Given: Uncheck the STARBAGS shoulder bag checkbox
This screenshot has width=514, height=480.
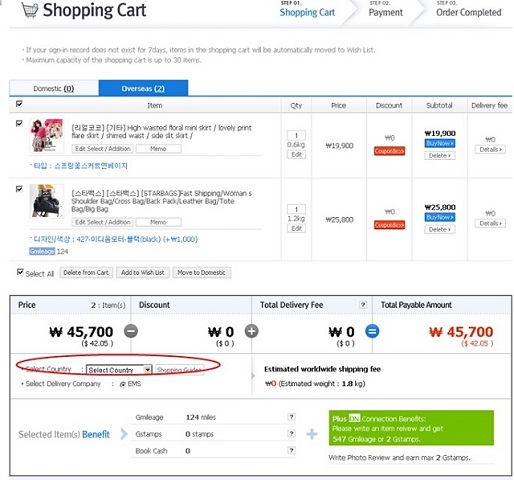Looking at the screenshot, I should (x=19, y=189).
